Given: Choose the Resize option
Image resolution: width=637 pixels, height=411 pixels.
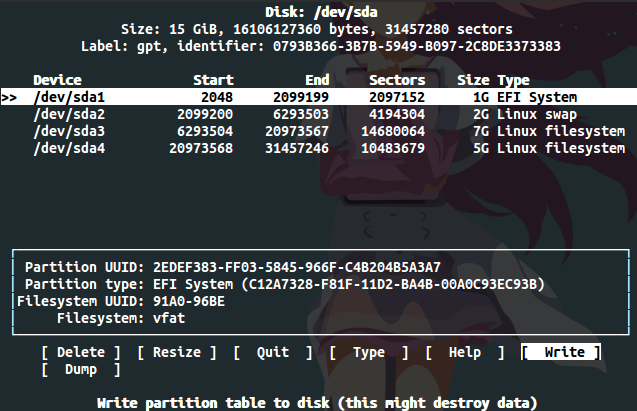Looking at the screenshot, I should click(x=177, y=353).
